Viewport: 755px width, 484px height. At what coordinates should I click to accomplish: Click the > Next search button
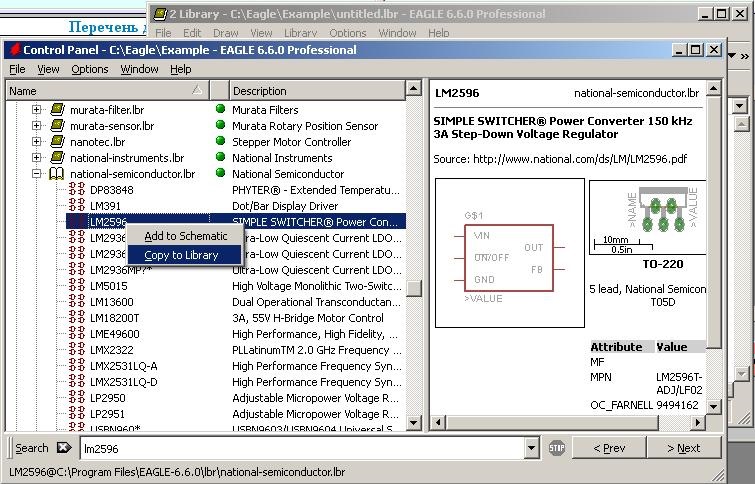coord(684,448)
